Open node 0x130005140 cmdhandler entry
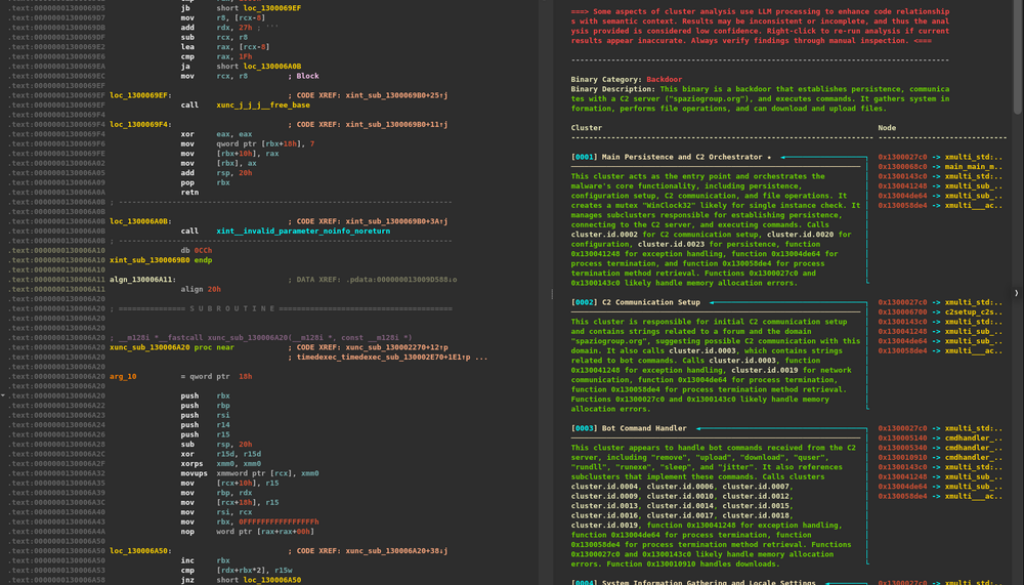 [940, 438]
